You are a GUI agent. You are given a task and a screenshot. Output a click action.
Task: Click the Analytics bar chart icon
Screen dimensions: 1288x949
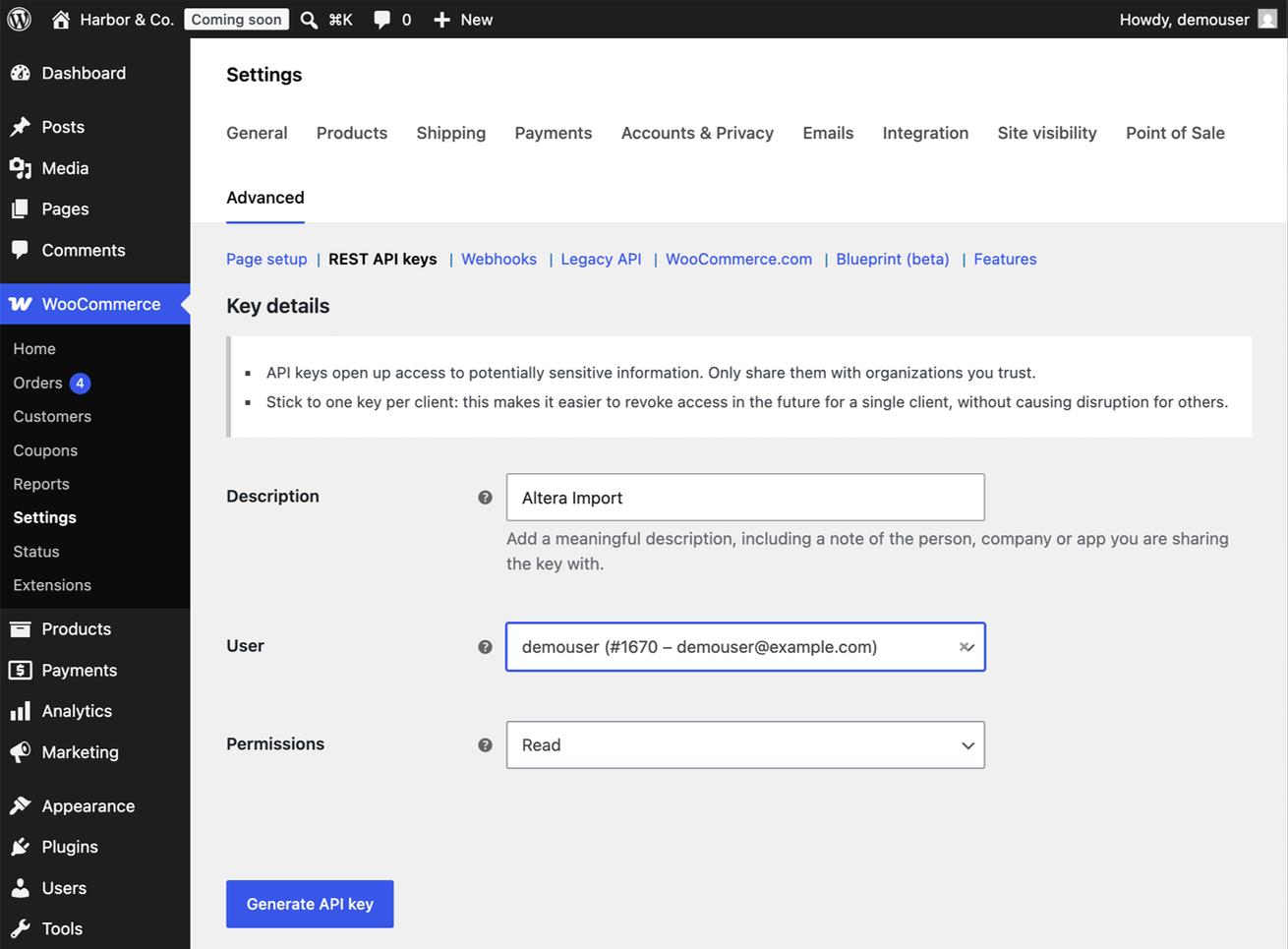click(x=21, y=711)
